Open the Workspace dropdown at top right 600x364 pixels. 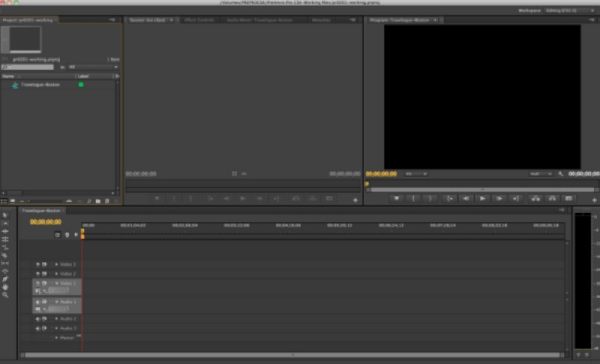[x=571, y=11]
